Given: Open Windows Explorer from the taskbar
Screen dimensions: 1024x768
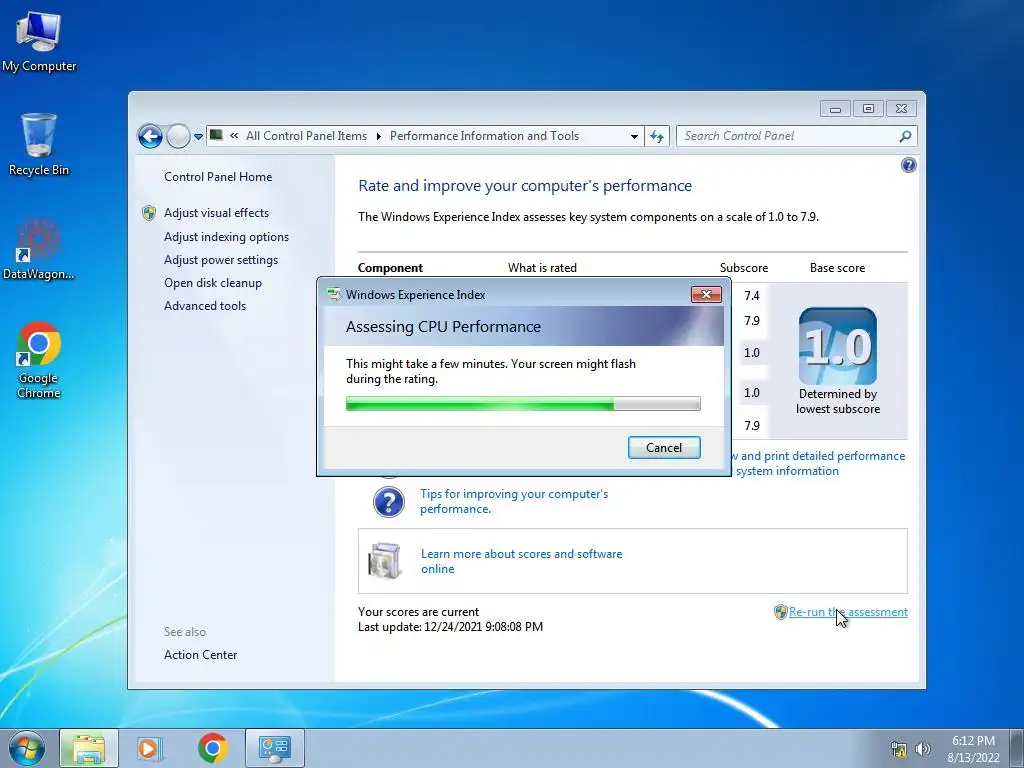Looking at the screenshot, I should (89, 748).
